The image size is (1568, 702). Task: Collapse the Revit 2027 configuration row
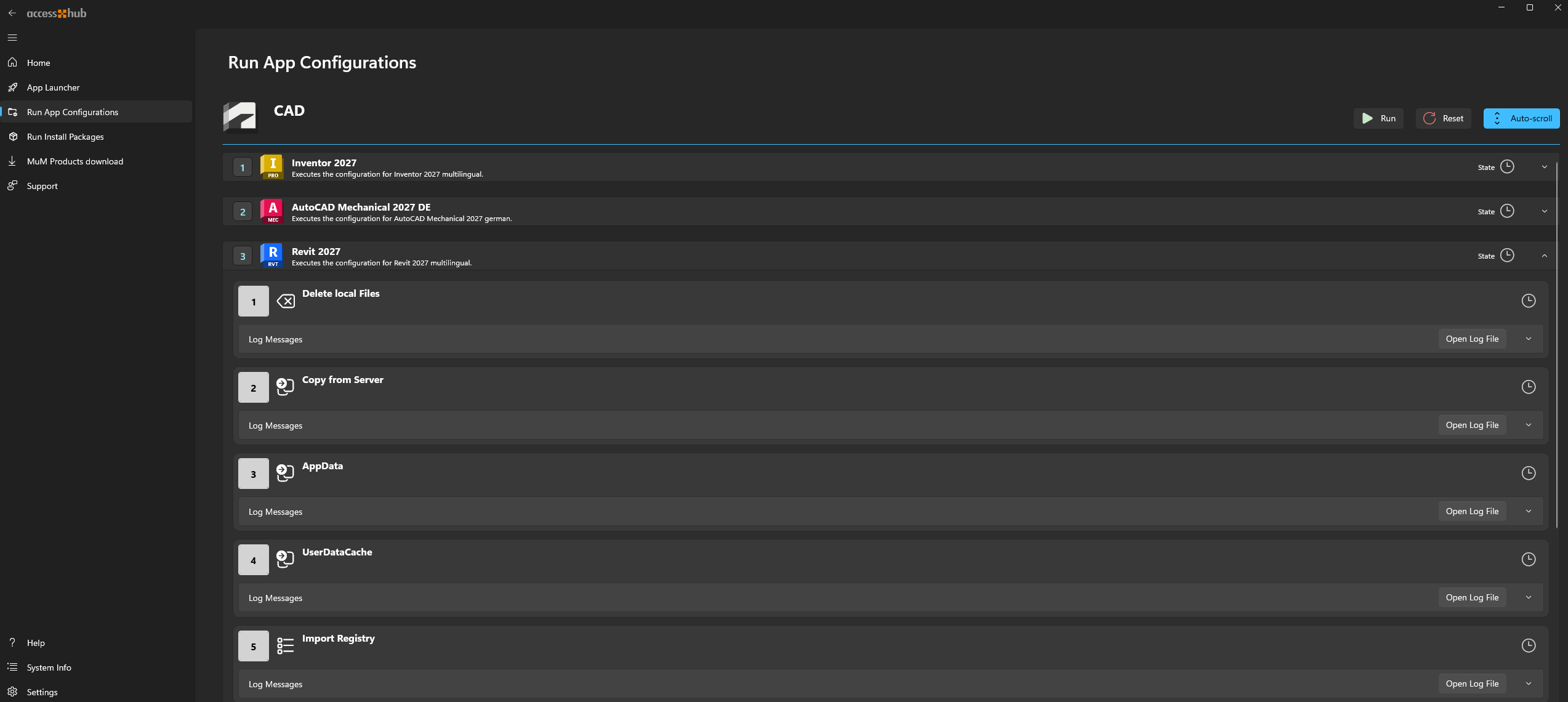pos(1545,256)
